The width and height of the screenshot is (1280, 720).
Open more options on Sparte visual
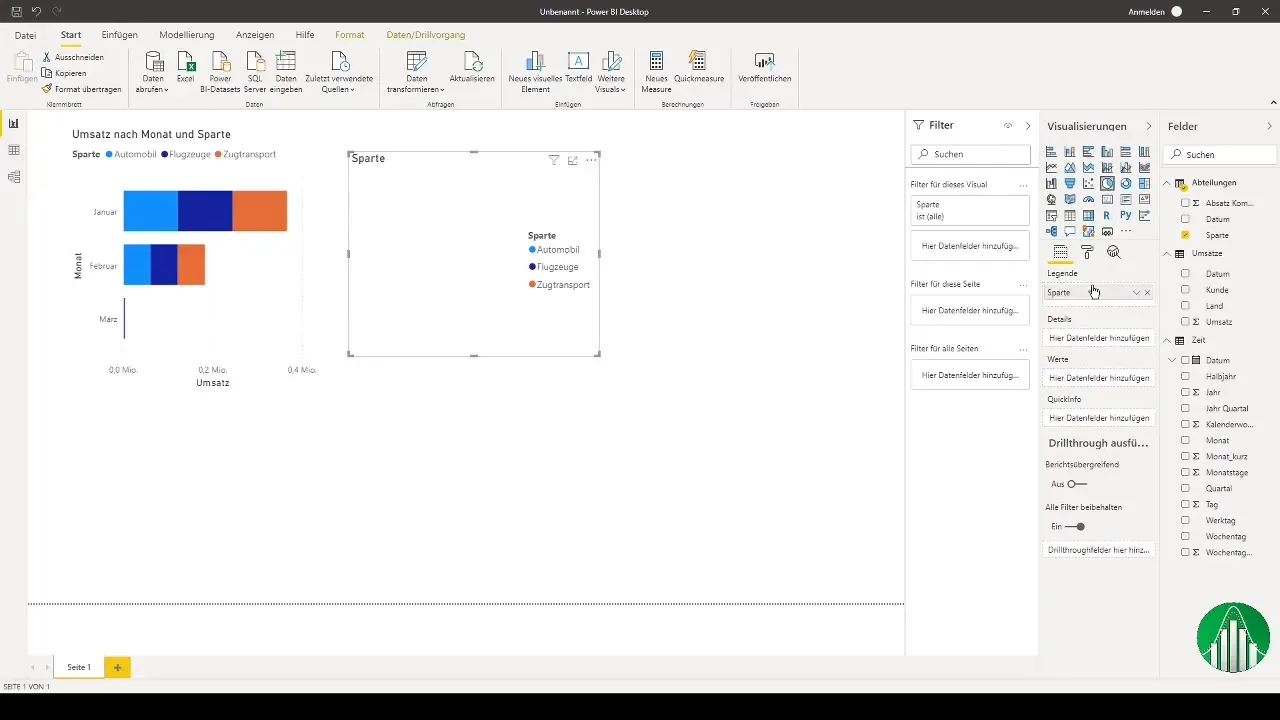591,160
